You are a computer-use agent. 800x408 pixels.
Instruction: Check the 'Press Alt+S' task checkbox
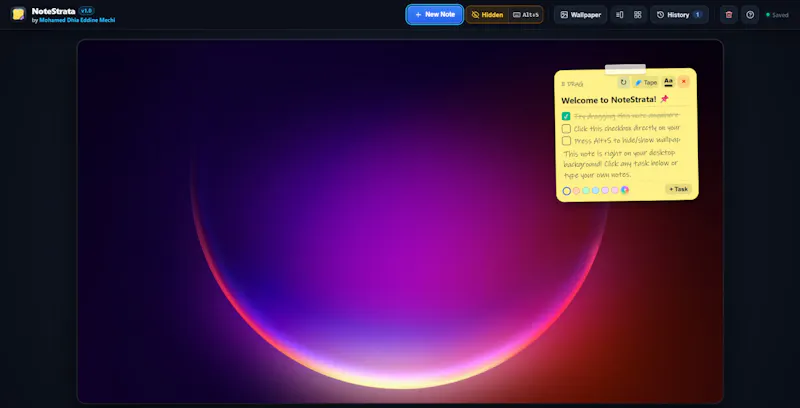point(566,141)
